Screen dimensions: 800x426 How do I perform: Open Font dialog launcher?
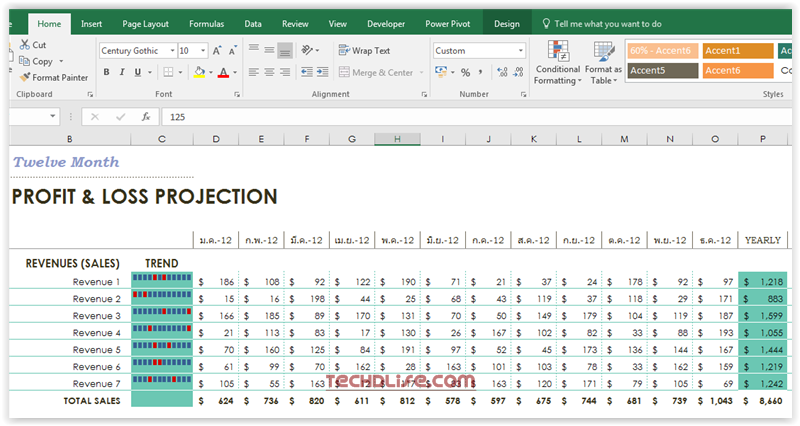237,94
